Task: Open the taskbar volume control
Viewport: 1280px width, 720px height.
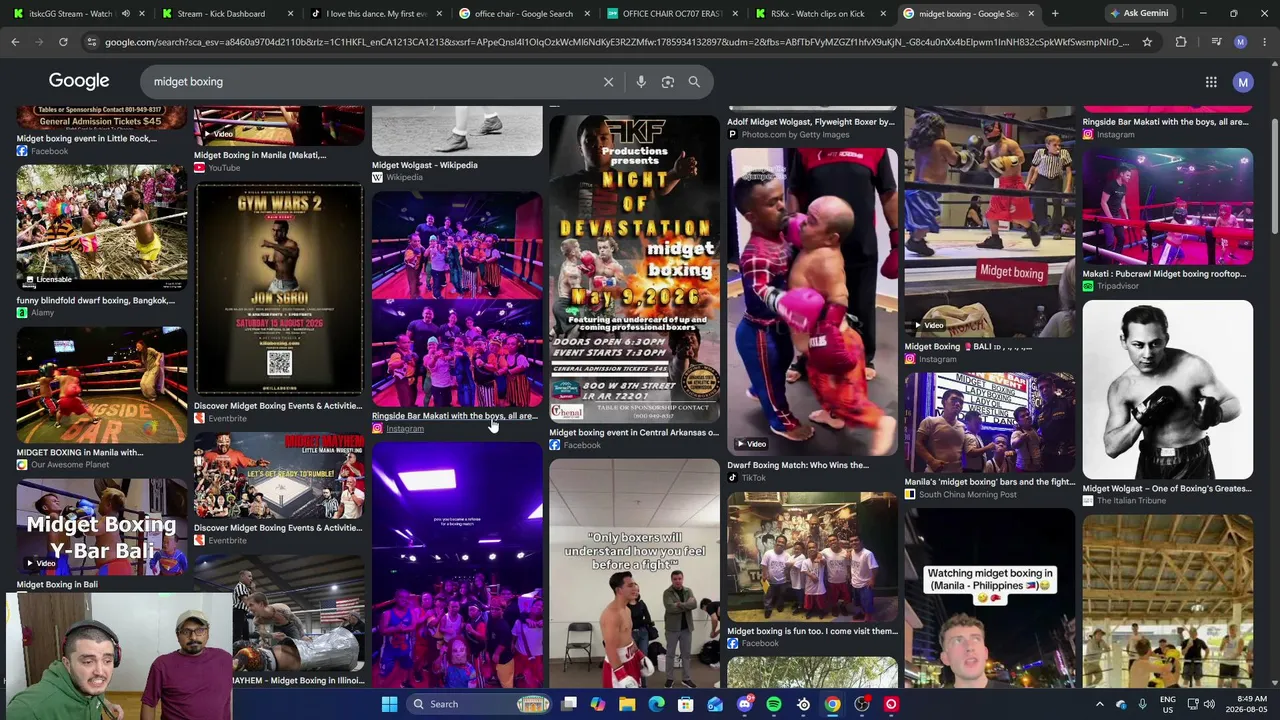Action: tap(1209, 704)
